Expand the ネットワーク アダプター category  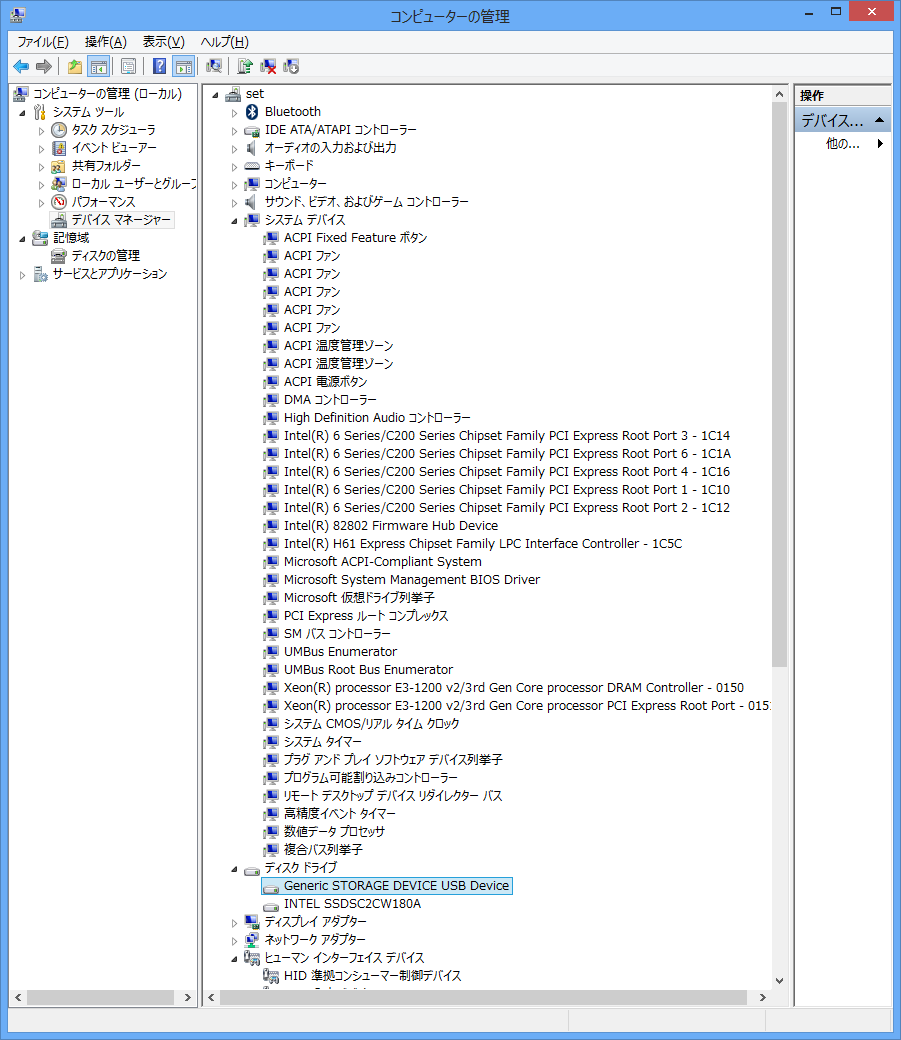point(234,941)
